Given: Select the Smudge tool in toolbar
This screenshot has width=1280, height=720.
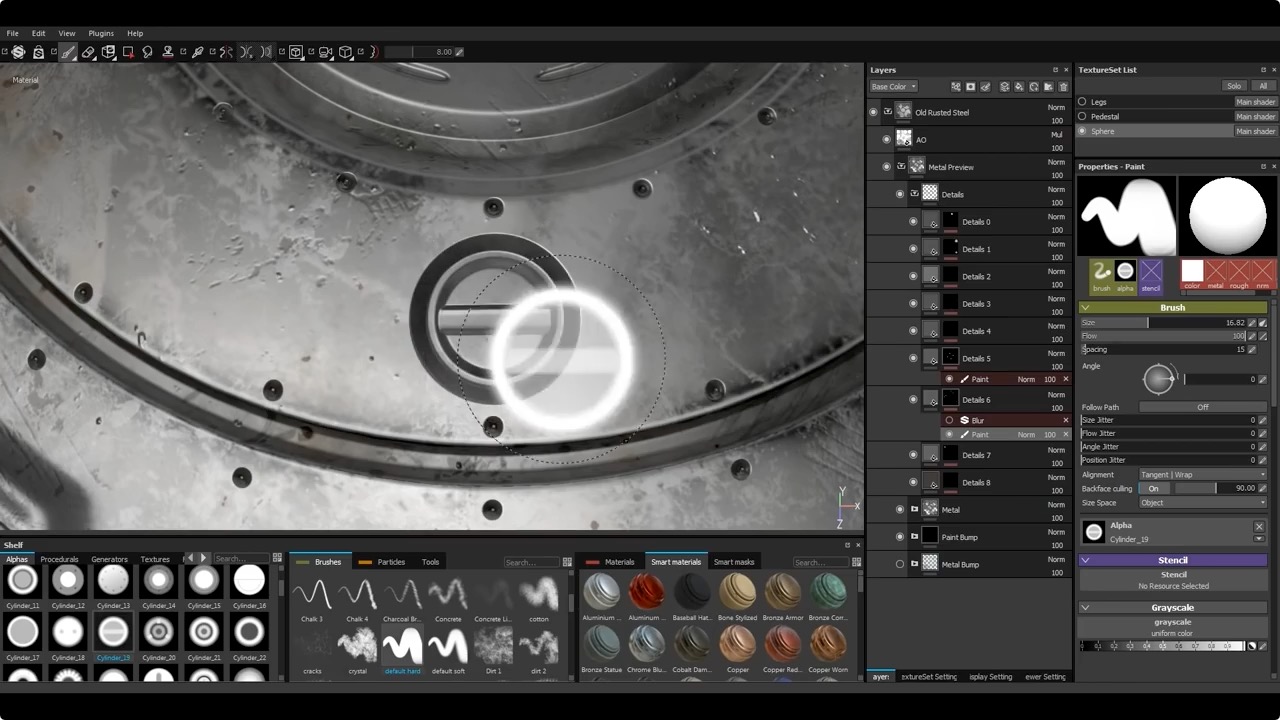Looking at the screenshot, I should [148, 52].
